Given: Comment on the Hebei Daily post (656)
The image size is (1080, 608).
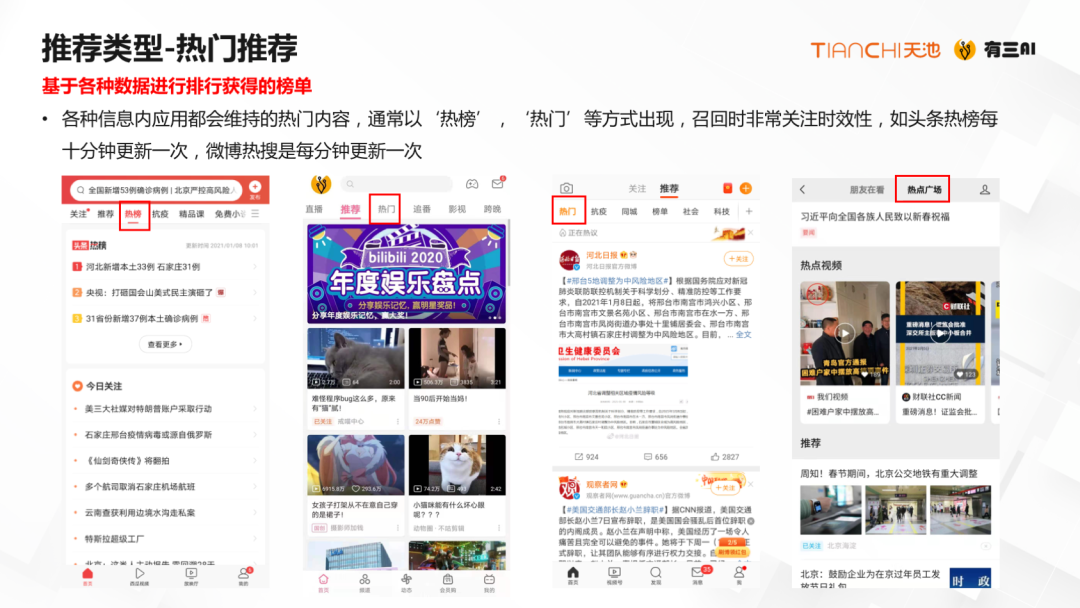Looking at the screenshot, I should pos(656,457).
